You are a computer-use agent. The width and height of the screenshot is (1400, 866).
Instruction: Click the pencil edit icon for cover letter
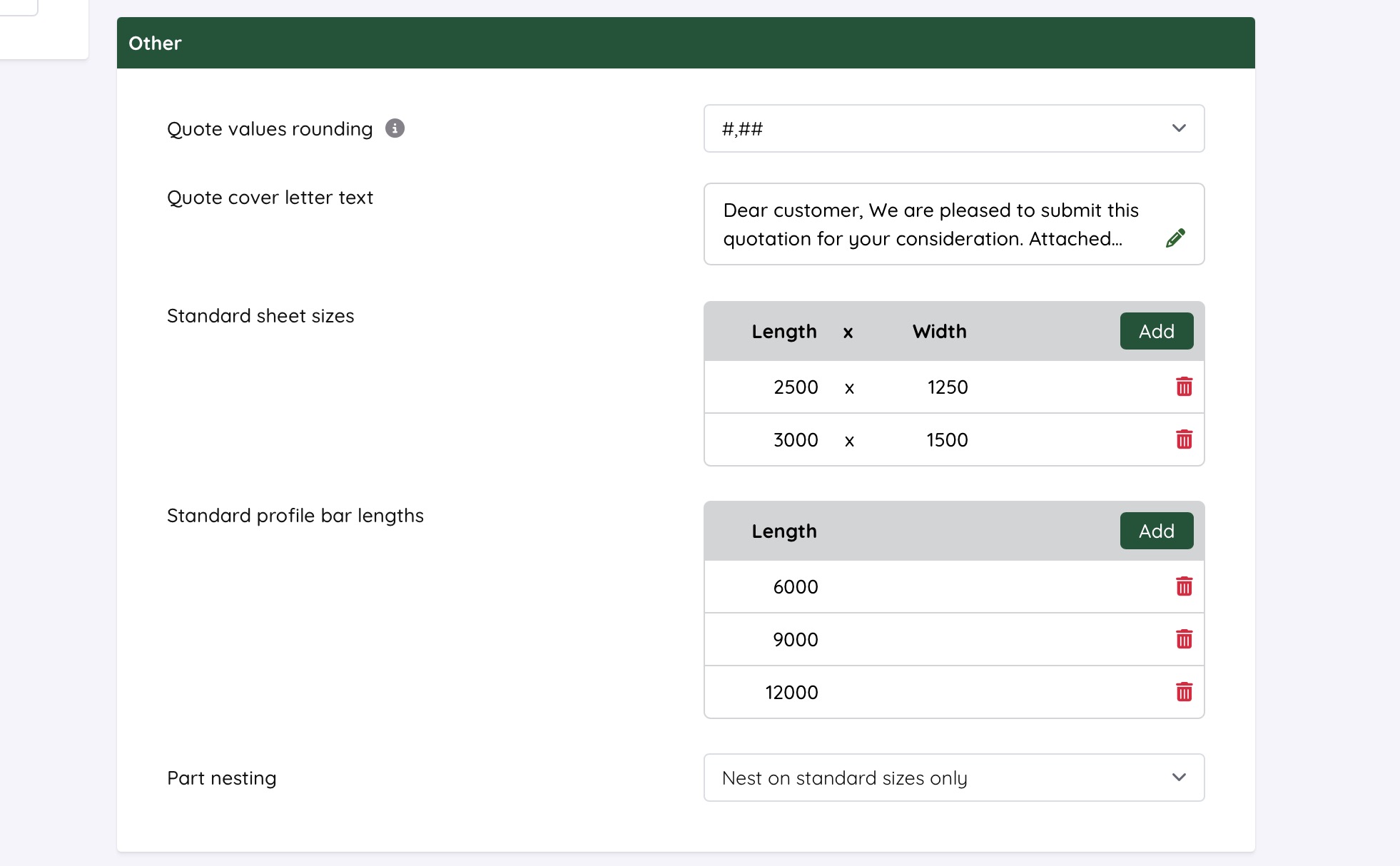click(x=1175, y=238)
